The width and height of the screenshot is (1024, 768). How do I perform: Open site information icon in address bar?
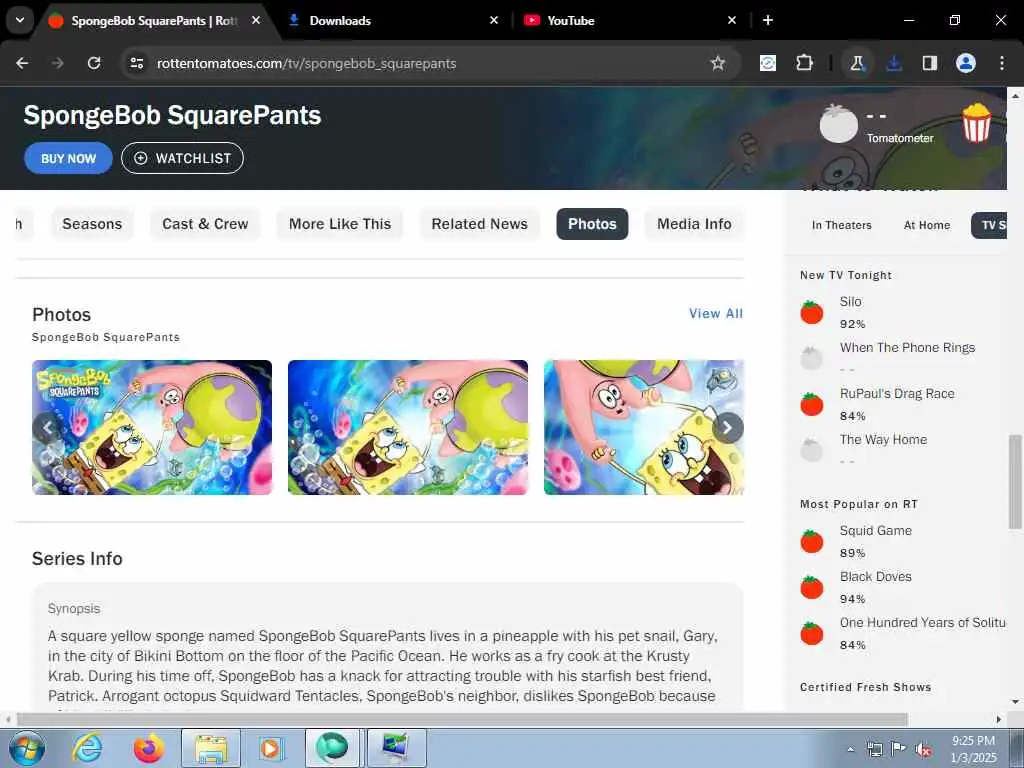tap(136, 63)
